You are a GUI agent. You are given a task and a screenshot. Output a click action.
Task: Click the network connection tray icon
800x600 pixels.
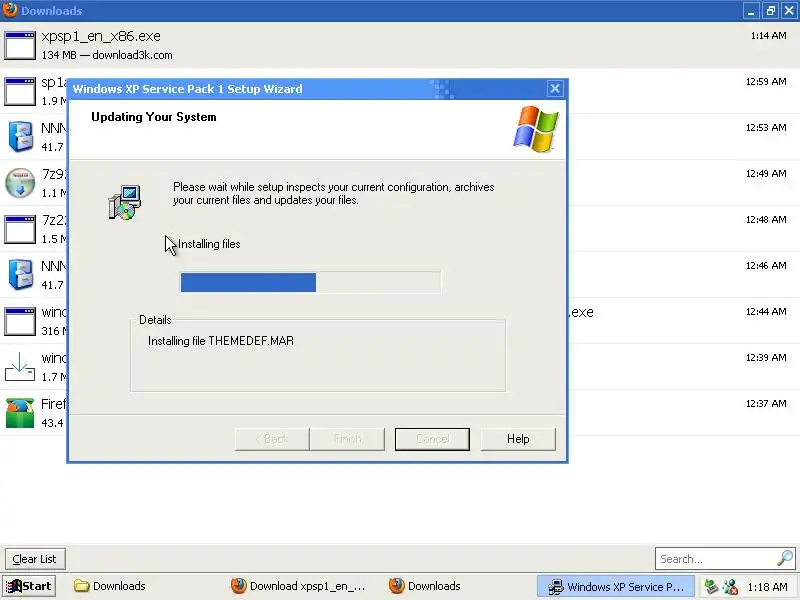point(731,586)
